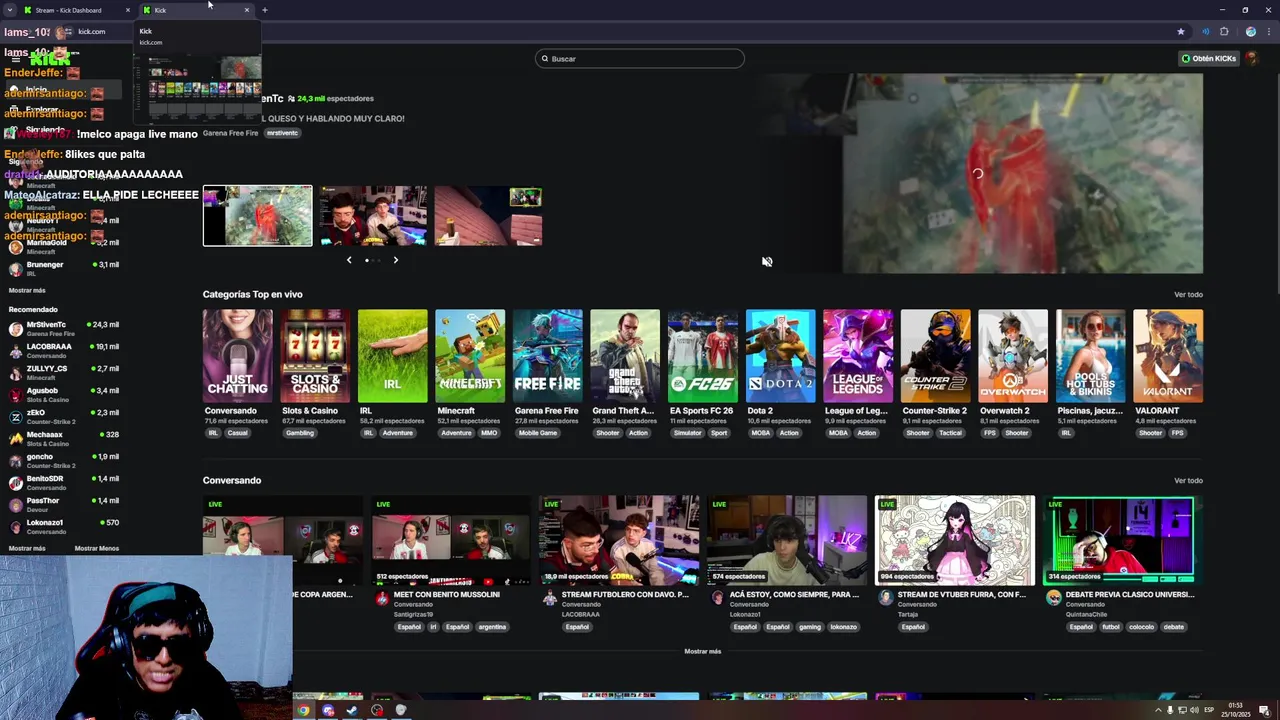
Task: Click the kick.com address bar
Action: (x=620, y=32)
